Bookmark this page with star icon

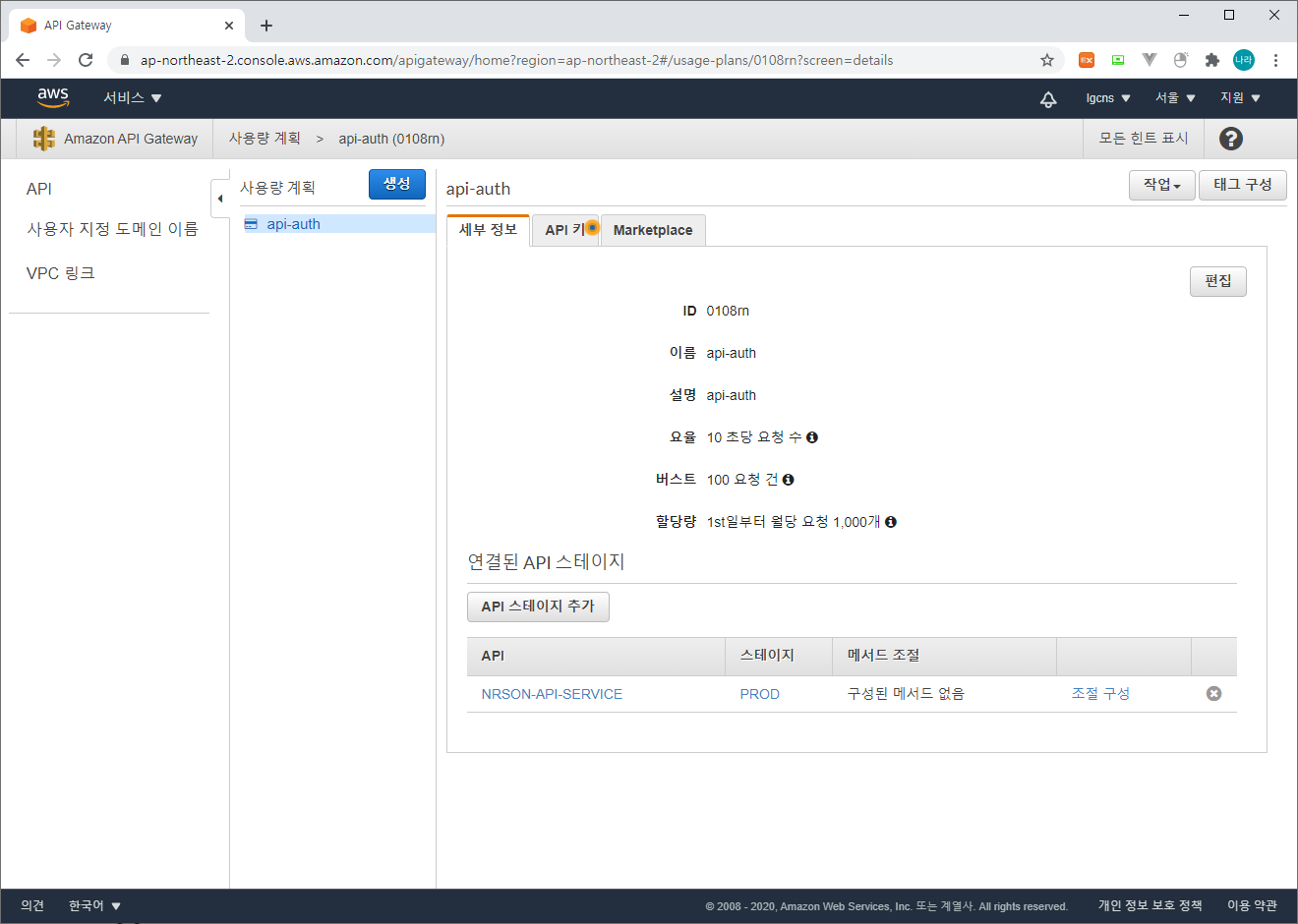[1047, 60]
